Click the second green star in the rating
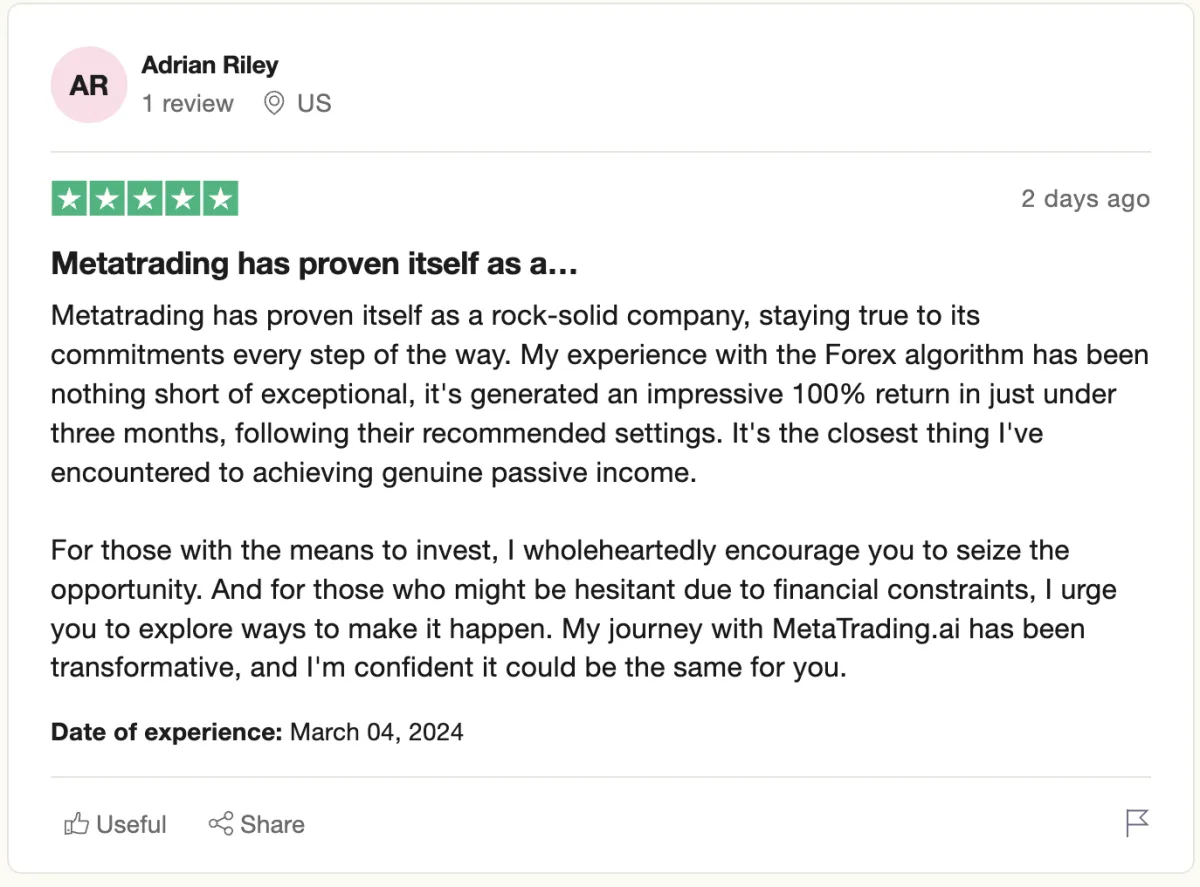 107,199
